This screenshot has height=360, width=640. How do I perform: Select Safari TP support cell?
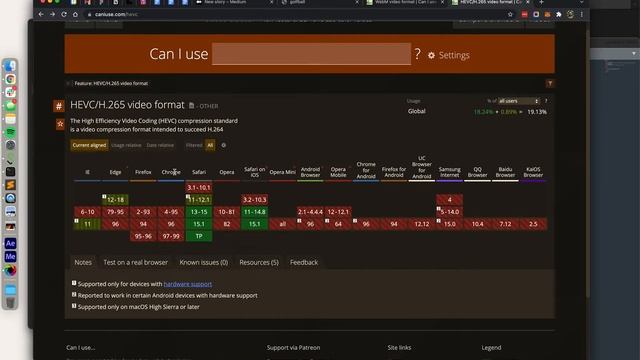coord(199,236)
